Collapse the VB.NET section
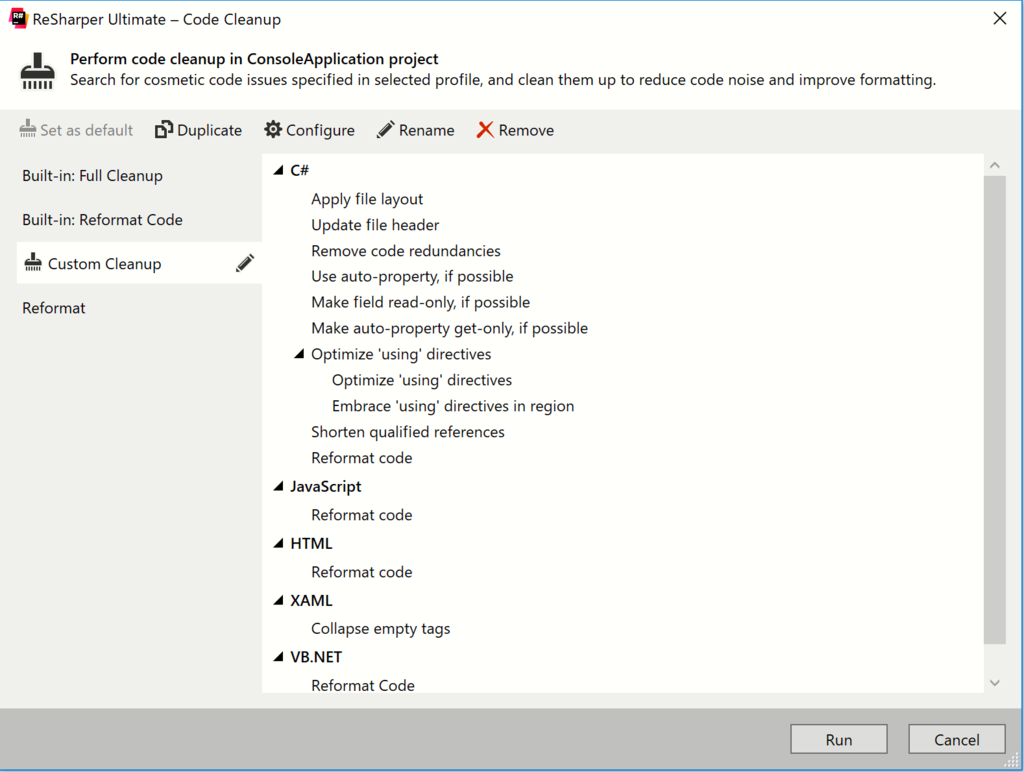The width and height of the screenshot is (1024, 772). click(279, 657)
